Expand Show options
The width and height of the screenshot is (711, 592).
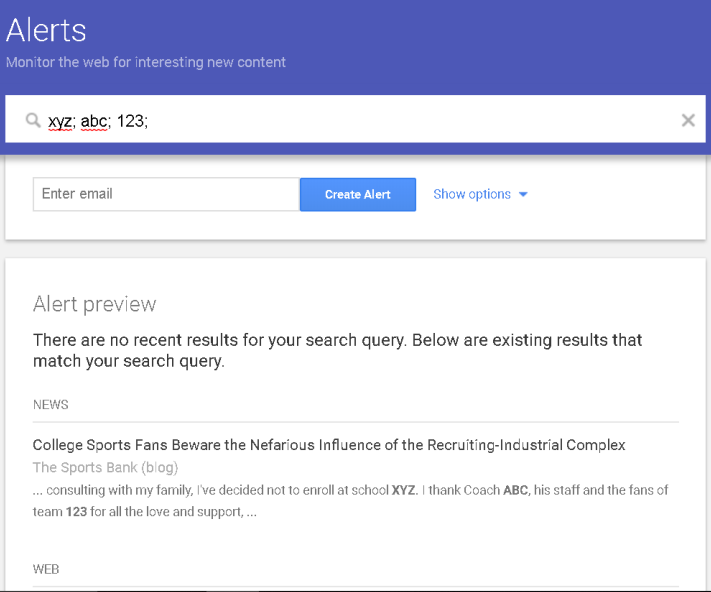(x=480, y=194)
